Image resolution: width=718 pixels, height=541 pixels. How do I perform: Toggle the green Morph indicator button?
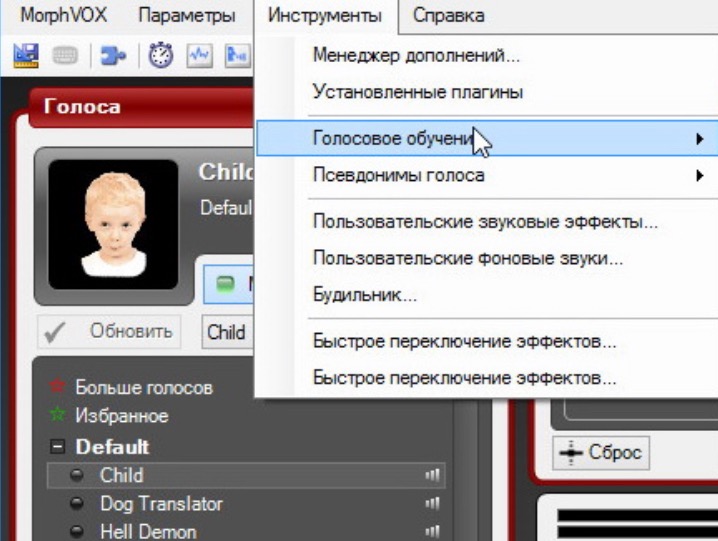[x=226, y=284]
